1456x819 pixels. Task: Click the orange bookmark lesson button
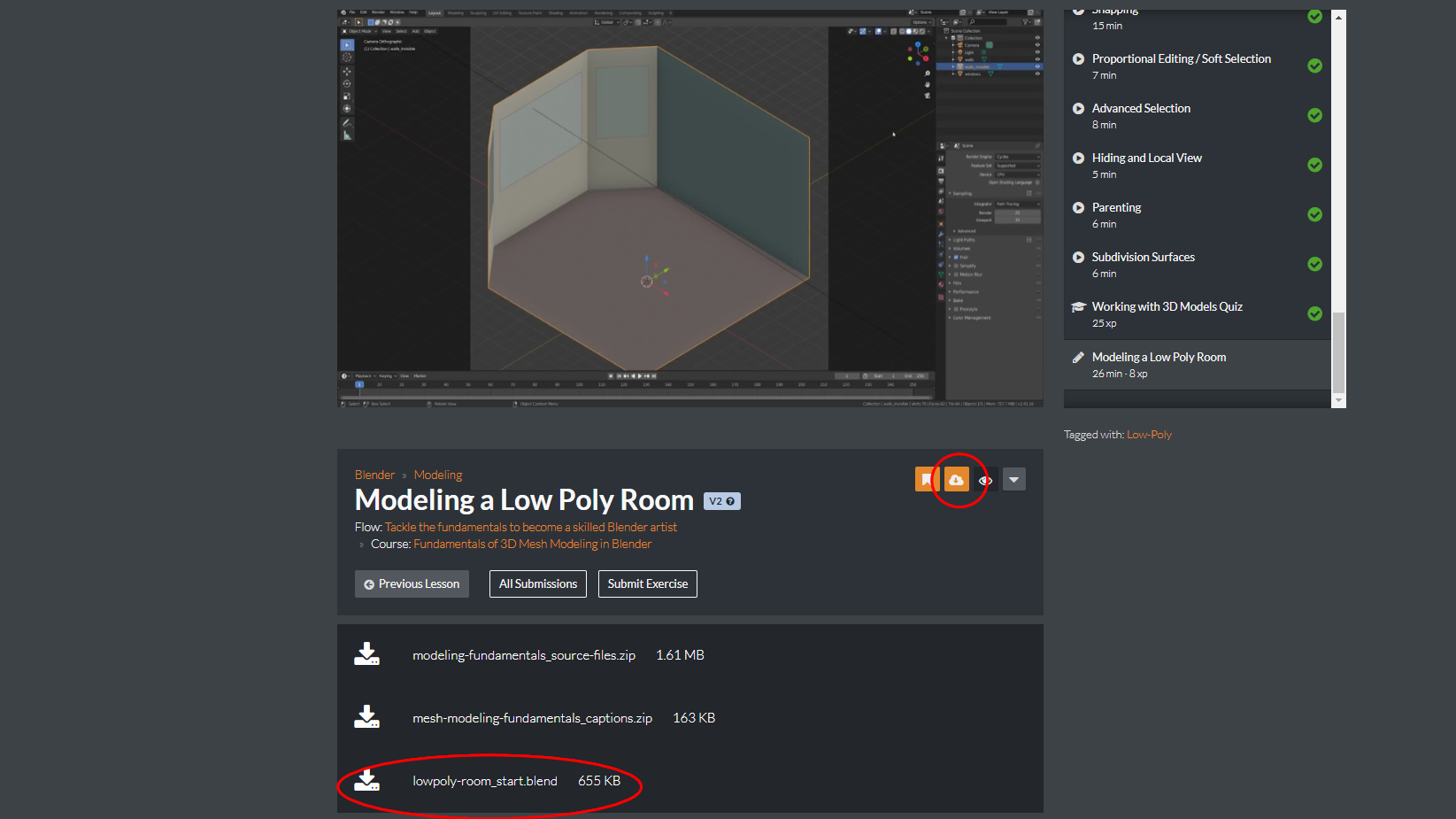(x=927, y=479)
